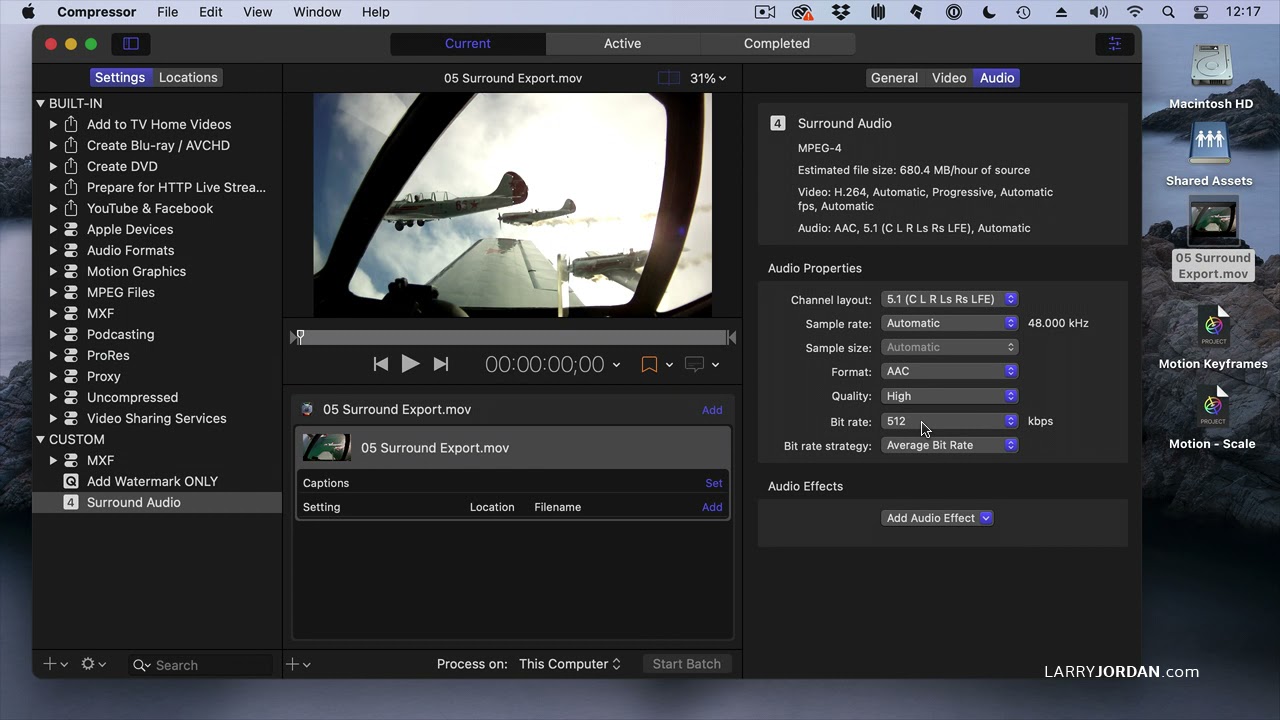Open the Add Audio Effect popup

pyautogui.click(x=937, y=518)
